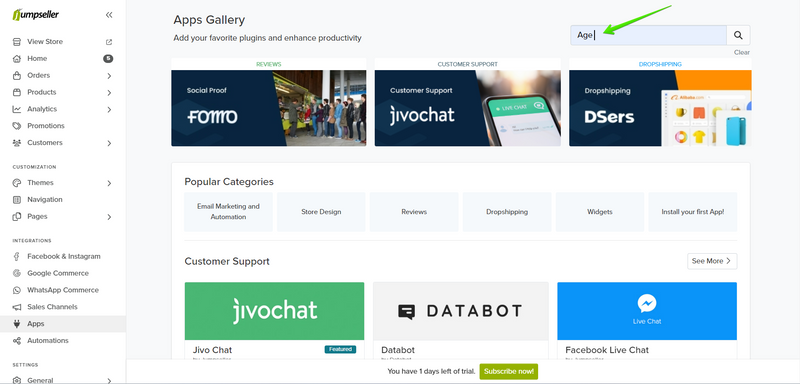Open the JivoChat Customer Support banner
800x384 pixels.
tap(467, 108)
